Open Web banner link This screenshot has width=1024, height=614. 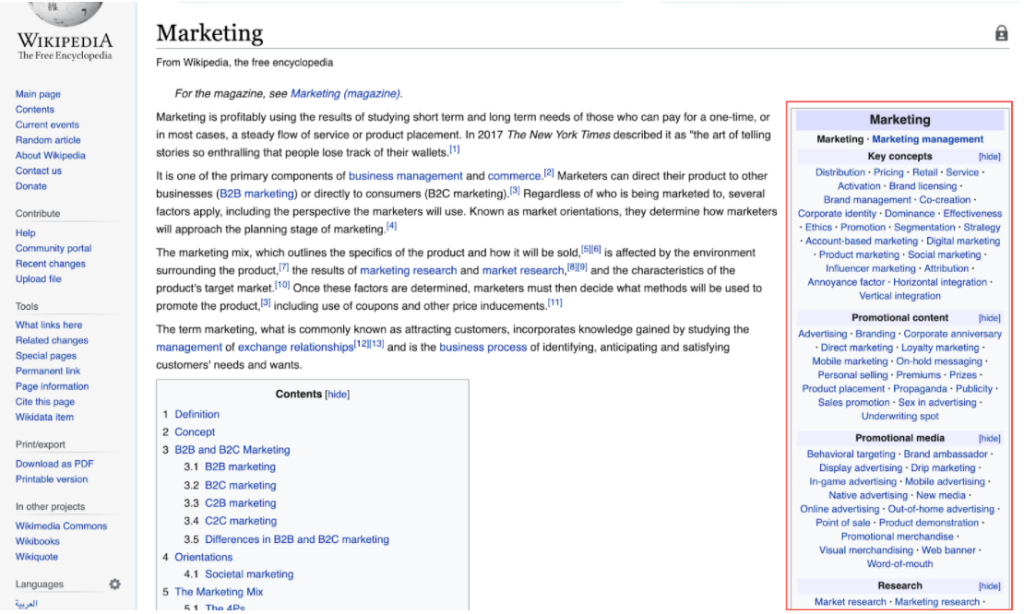pyautogui.click(x=948, y=550)
